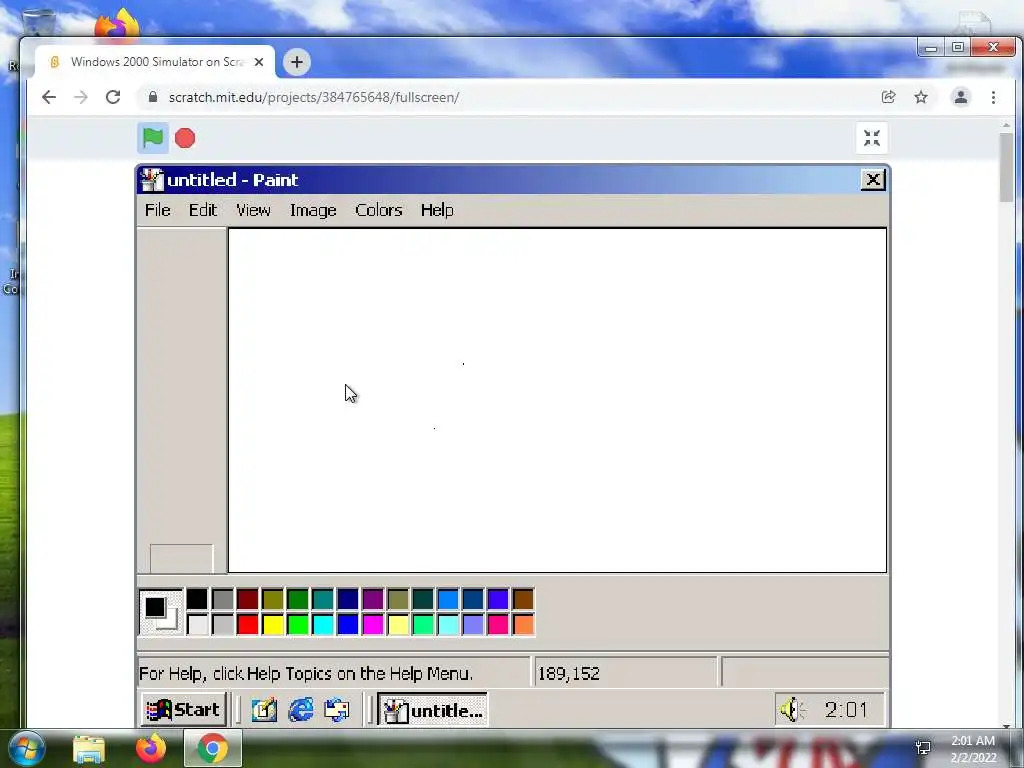Go back in Chrome

pyautogui.click(x=49, y=97)
